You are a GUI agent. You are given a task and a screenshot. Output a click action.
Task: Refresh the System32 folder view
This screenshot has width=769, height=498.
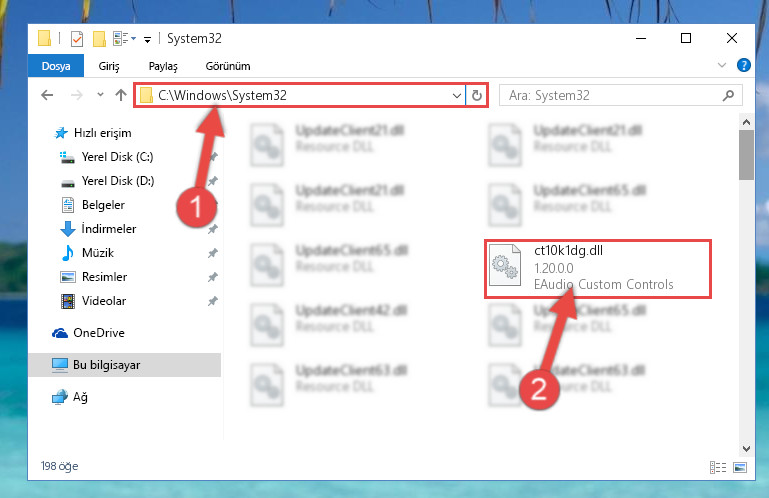[x=477, y=95]
